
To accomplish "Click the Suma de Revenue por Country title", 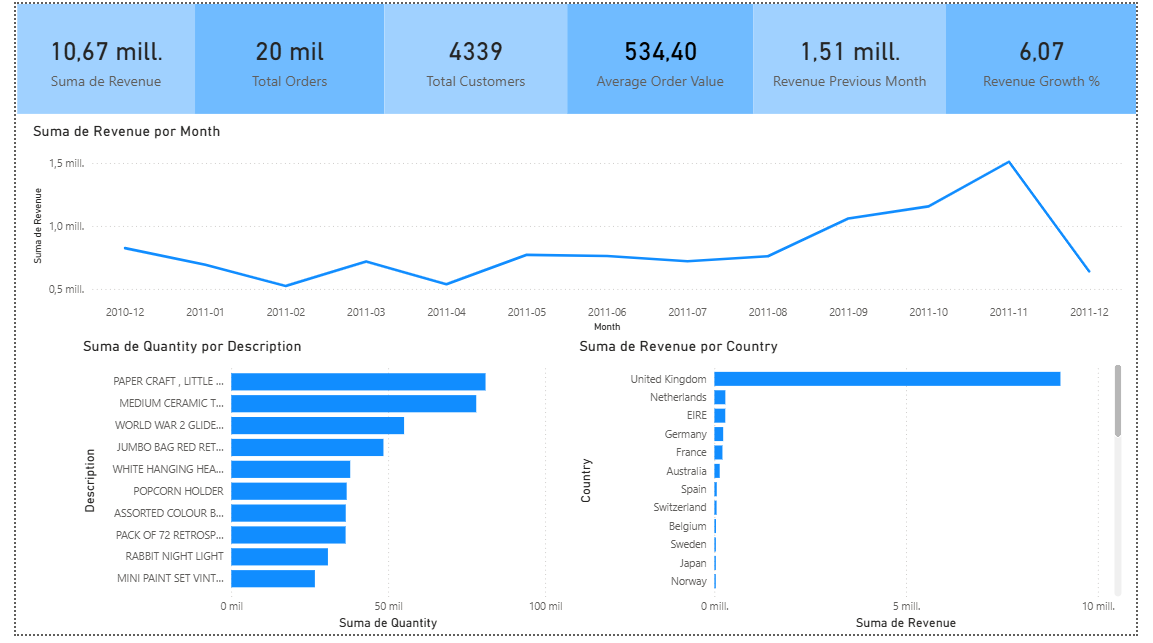I will pyautogui.click(x=678, y=347).
